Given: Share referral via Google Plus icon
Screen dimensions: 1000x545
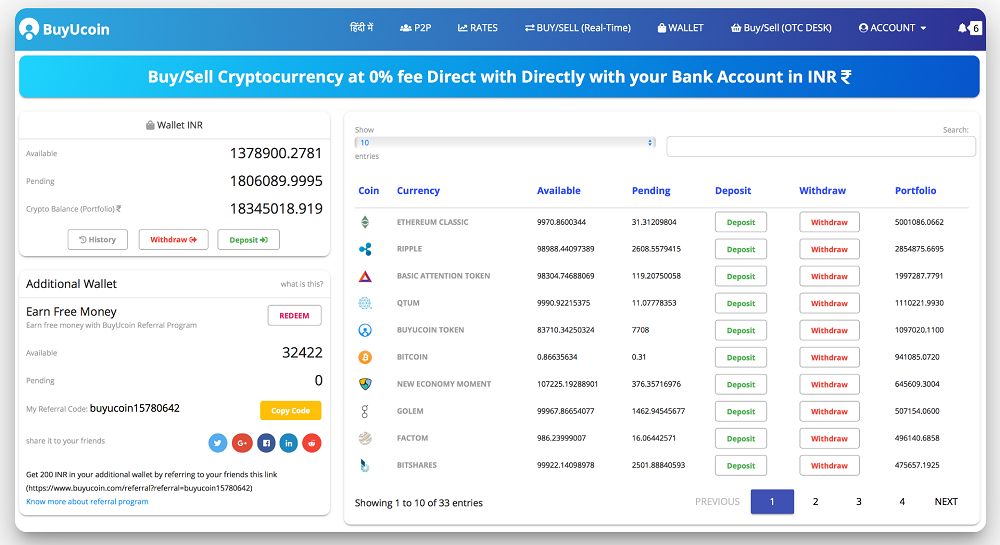Looking at the screenshot, I should pyautogui.click(x=242, y=442).
